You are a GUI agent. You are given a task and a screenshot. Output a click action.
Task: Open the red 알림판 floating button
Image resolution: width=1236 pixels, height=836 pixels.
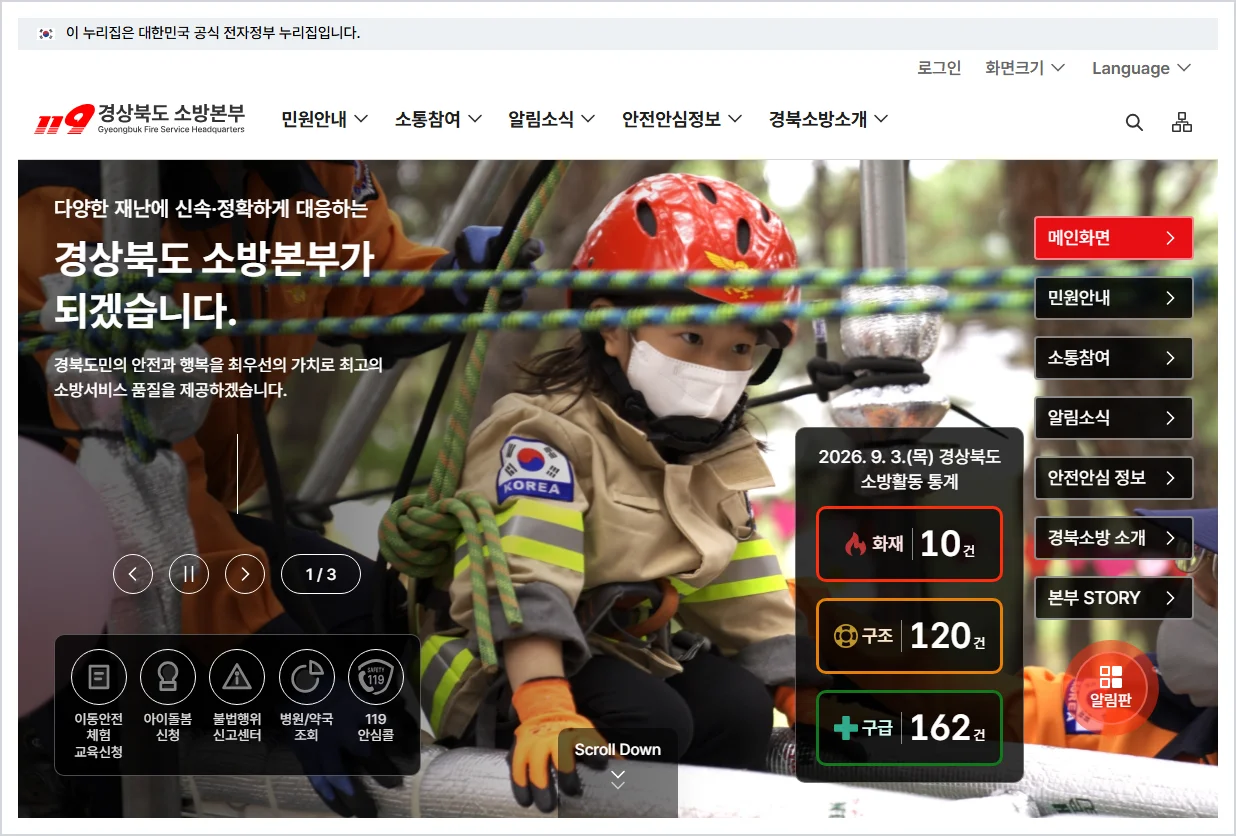click(x=1111, y=687)
